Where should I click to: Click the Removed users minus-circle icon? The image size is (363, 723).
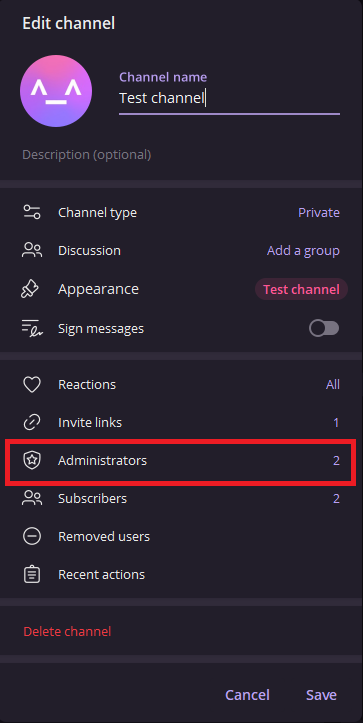[32, 537]
